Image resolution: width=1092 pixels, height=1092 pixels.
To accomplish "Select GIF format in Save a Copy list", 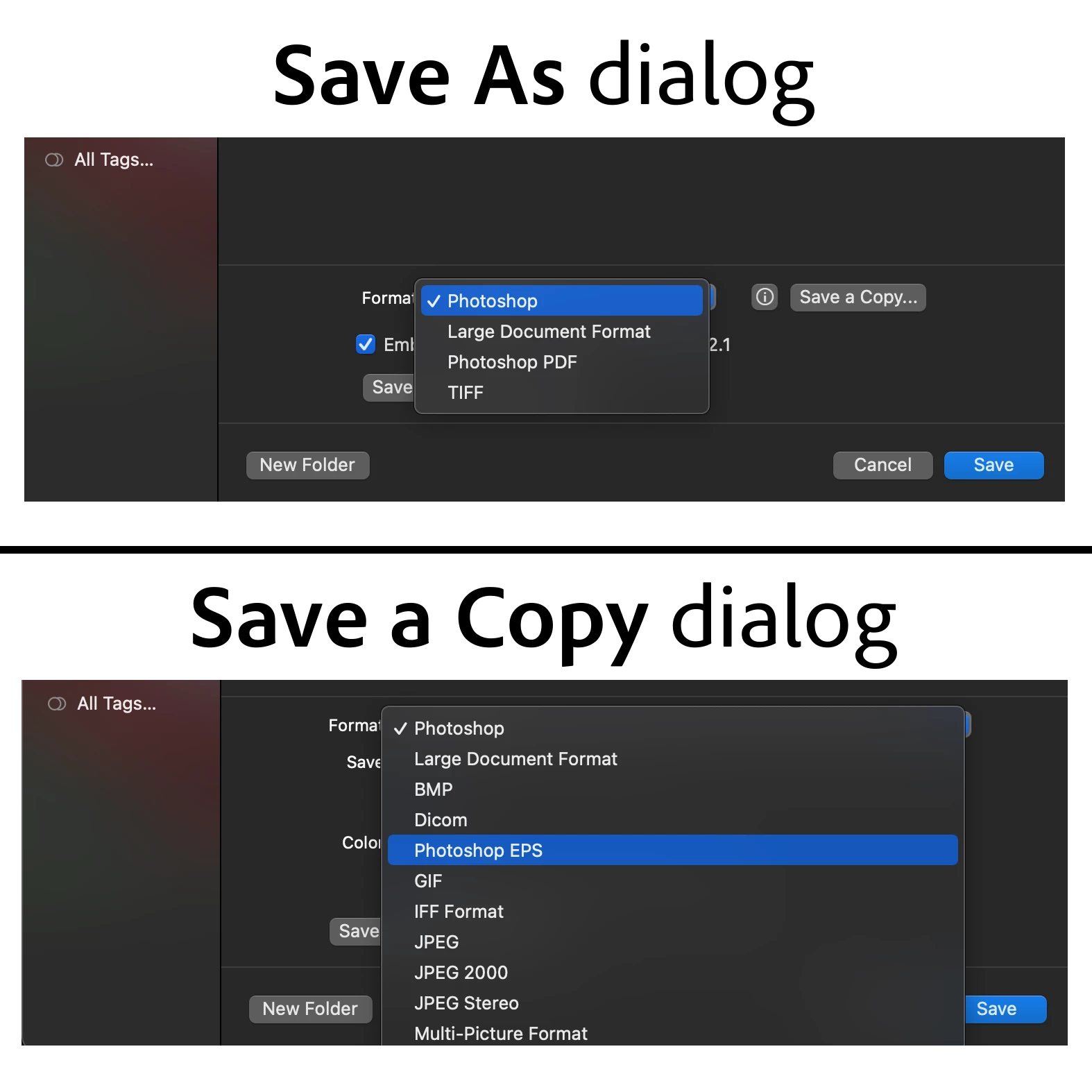I will click(673, 881).
